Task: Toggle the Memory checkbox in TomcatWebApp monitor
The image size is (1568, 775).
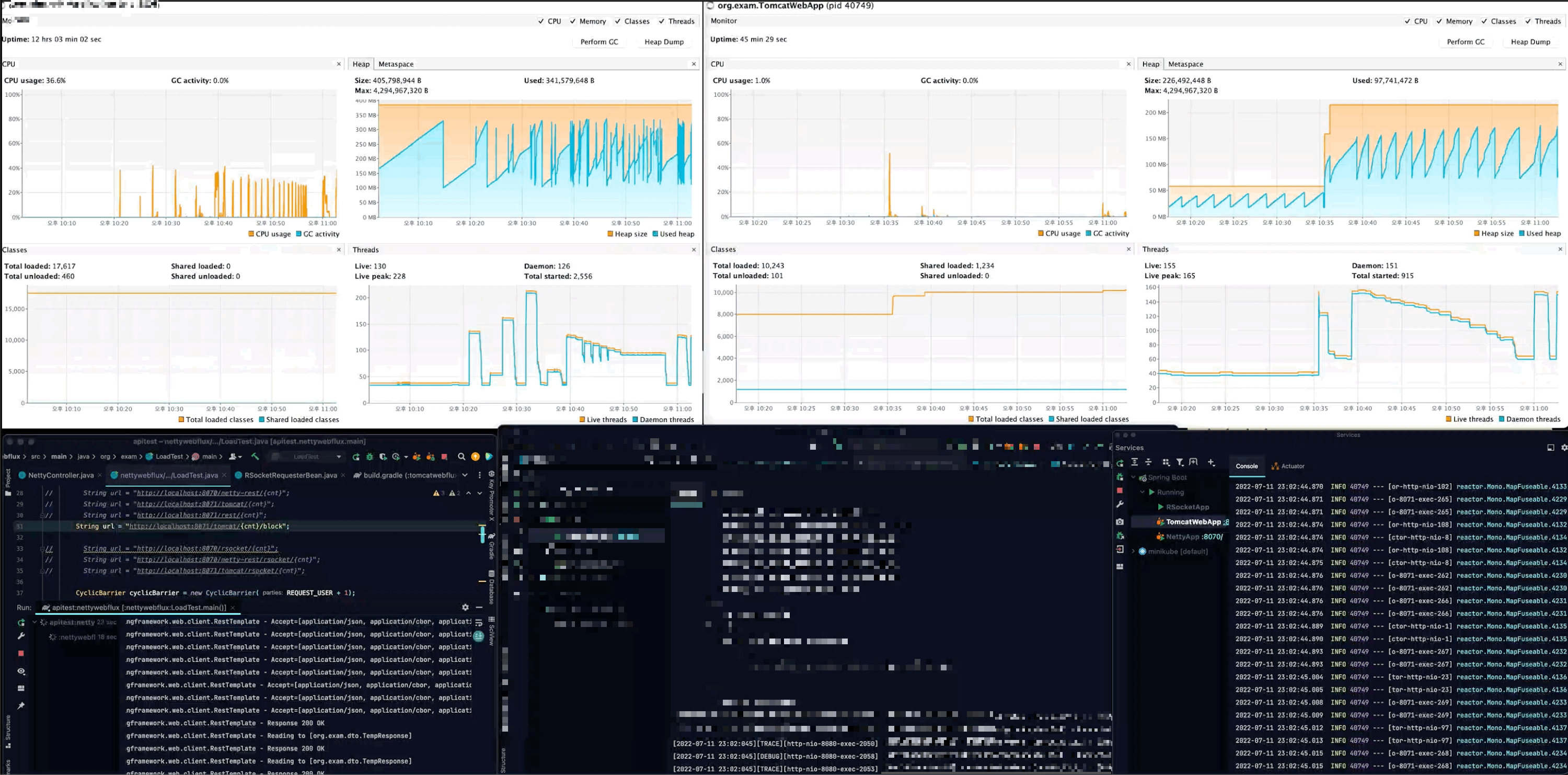Action: click(1439, 21)
